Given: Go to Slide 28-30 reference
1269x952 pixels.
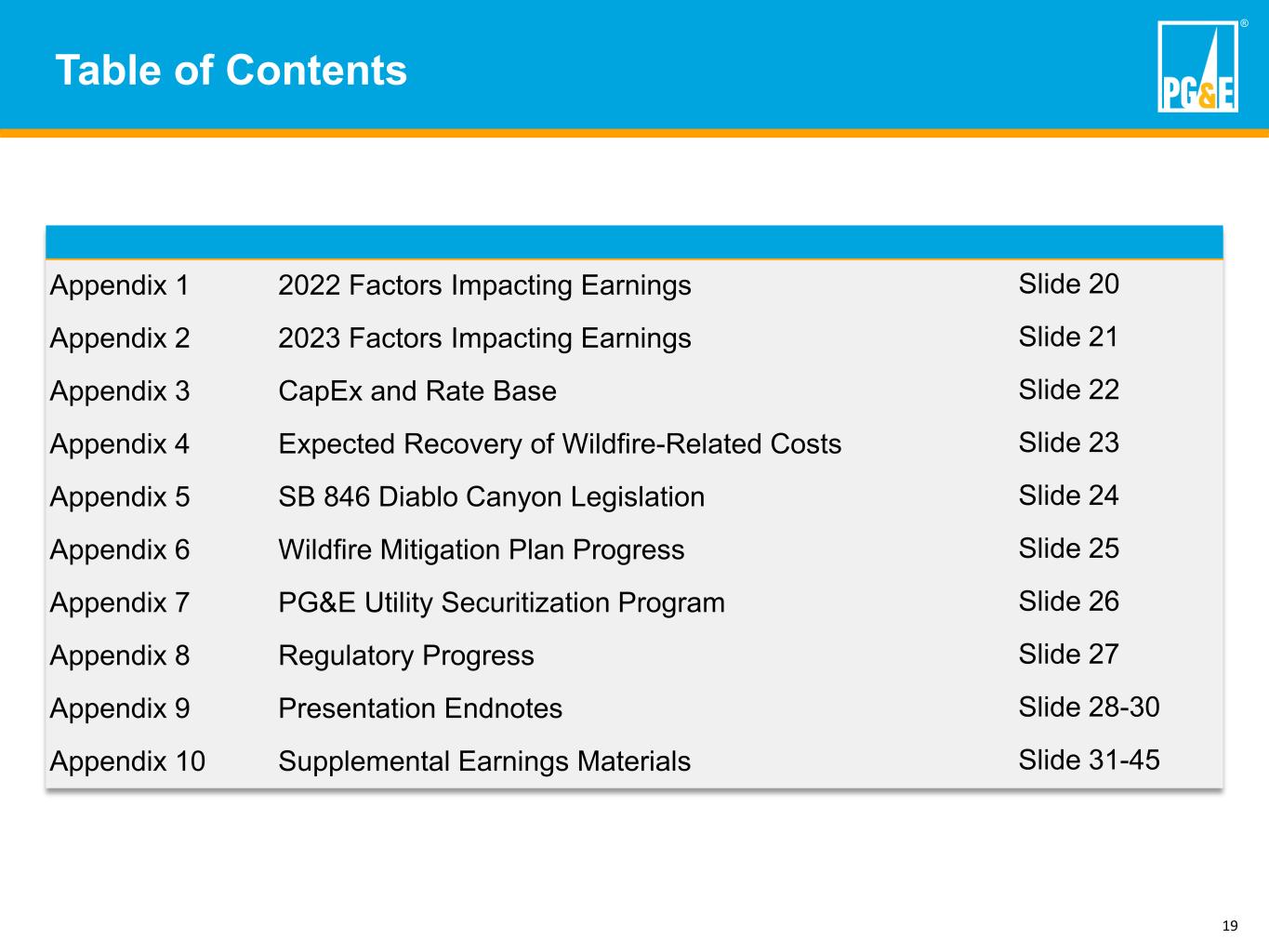Looking at the screenshot, I should pyautogui.click(x=1089, y=707).
